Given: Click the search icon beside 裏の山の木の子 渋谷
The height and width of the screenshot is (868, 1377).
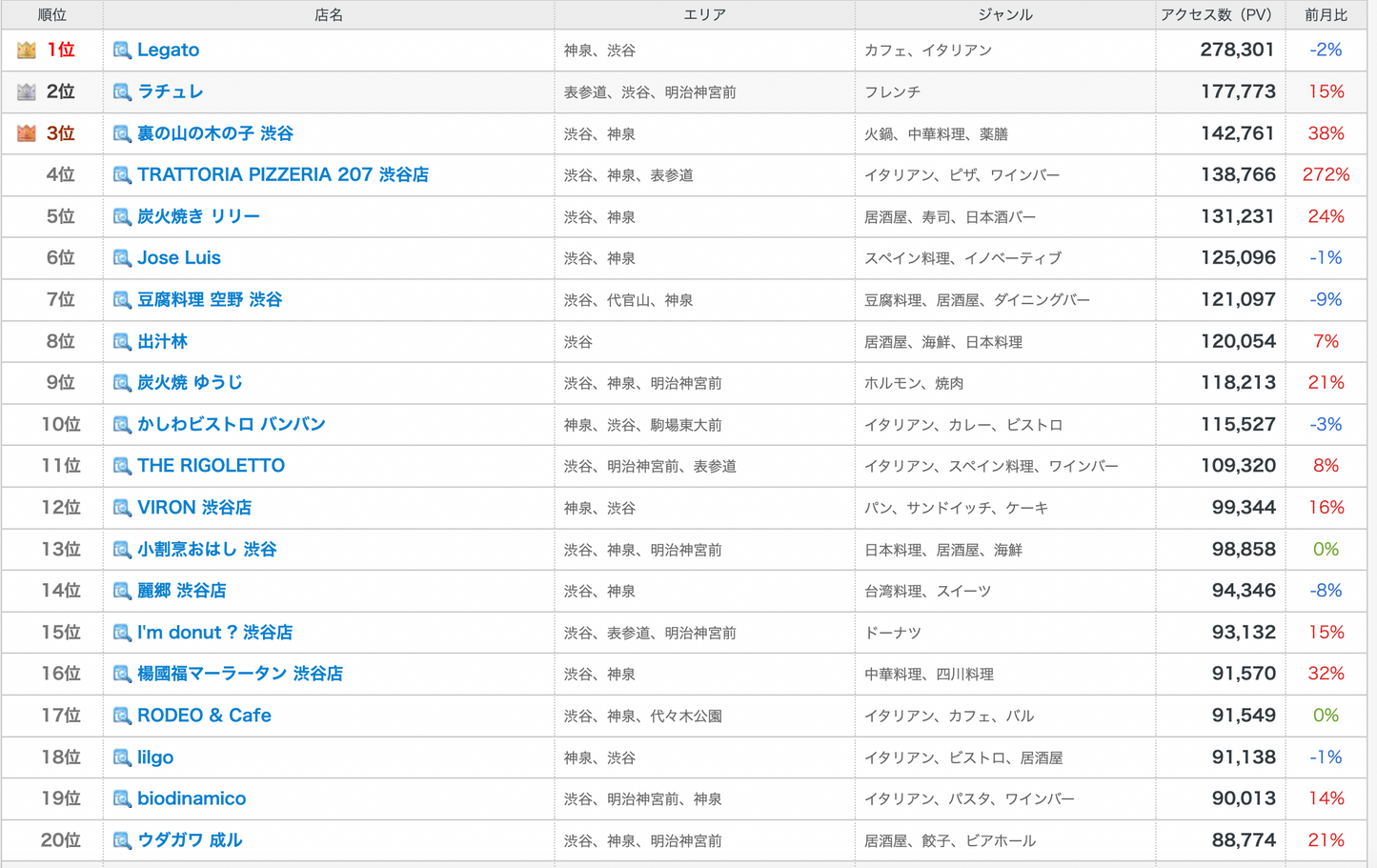Looking at the screenshot, I should click(122, 133).
